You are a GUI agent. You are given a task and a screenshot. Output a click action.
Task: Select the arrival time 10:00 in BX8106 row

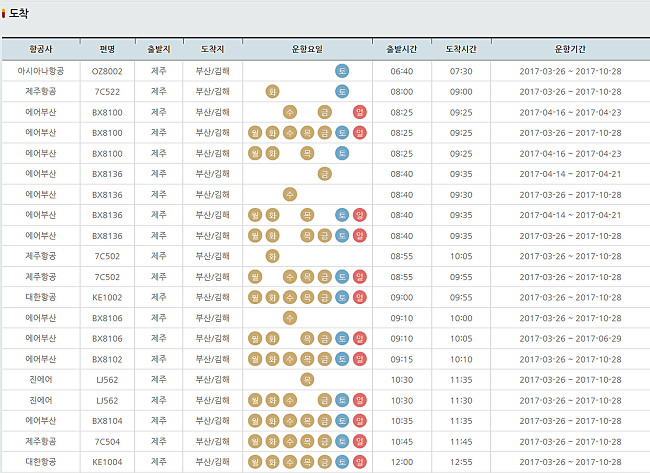[x=461, y=318]
